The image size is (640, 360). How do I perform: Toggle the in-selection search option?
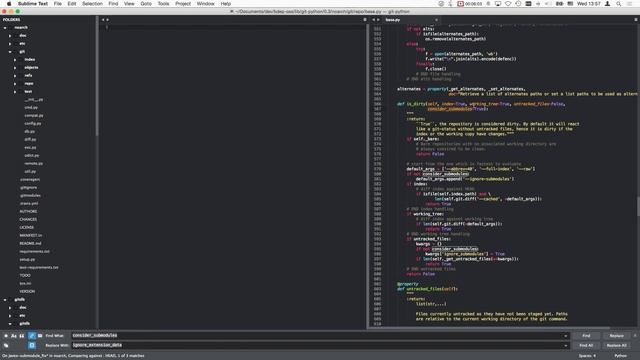pyautogui.click(x=40, y=336)
